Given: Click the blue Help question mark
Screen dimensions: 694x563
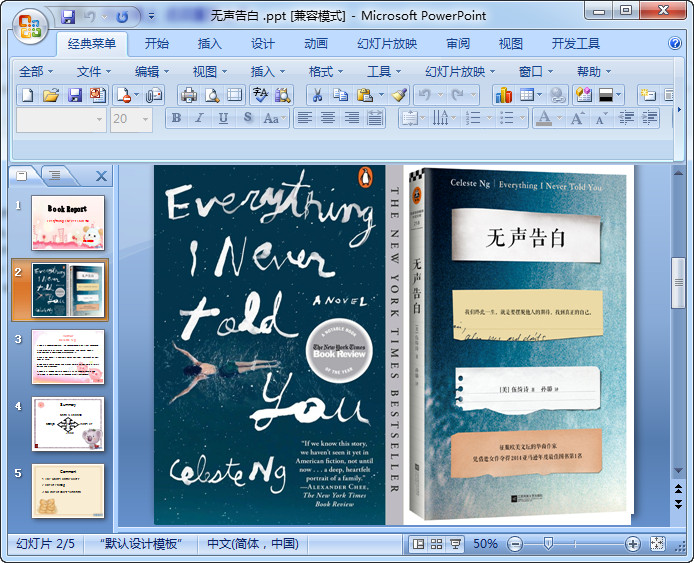Looking at the screenshot, I should (675, 43).
